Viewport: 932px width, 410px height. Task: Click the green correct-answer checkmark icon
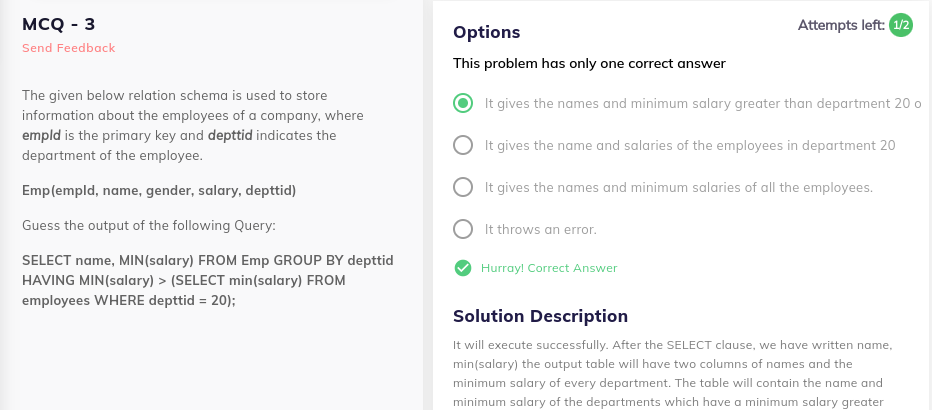tap(463, 268)
